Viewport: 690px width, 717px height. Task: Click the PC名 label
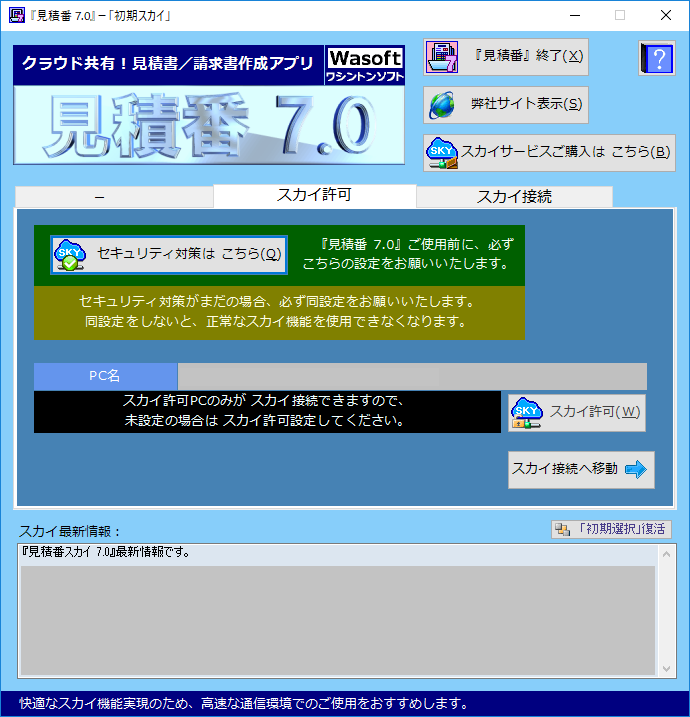click(x=105, y=376)
